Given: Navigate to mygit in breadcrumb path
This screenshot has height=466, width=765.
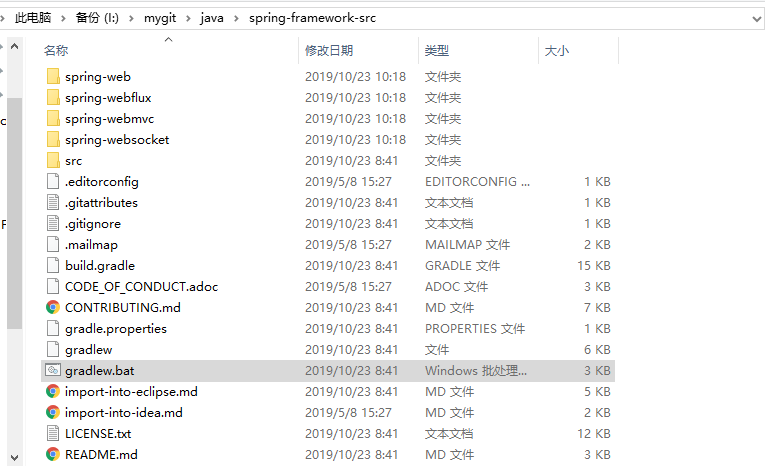Looking at the screenshot, I should pyautogui.click(x=160, y=19).
